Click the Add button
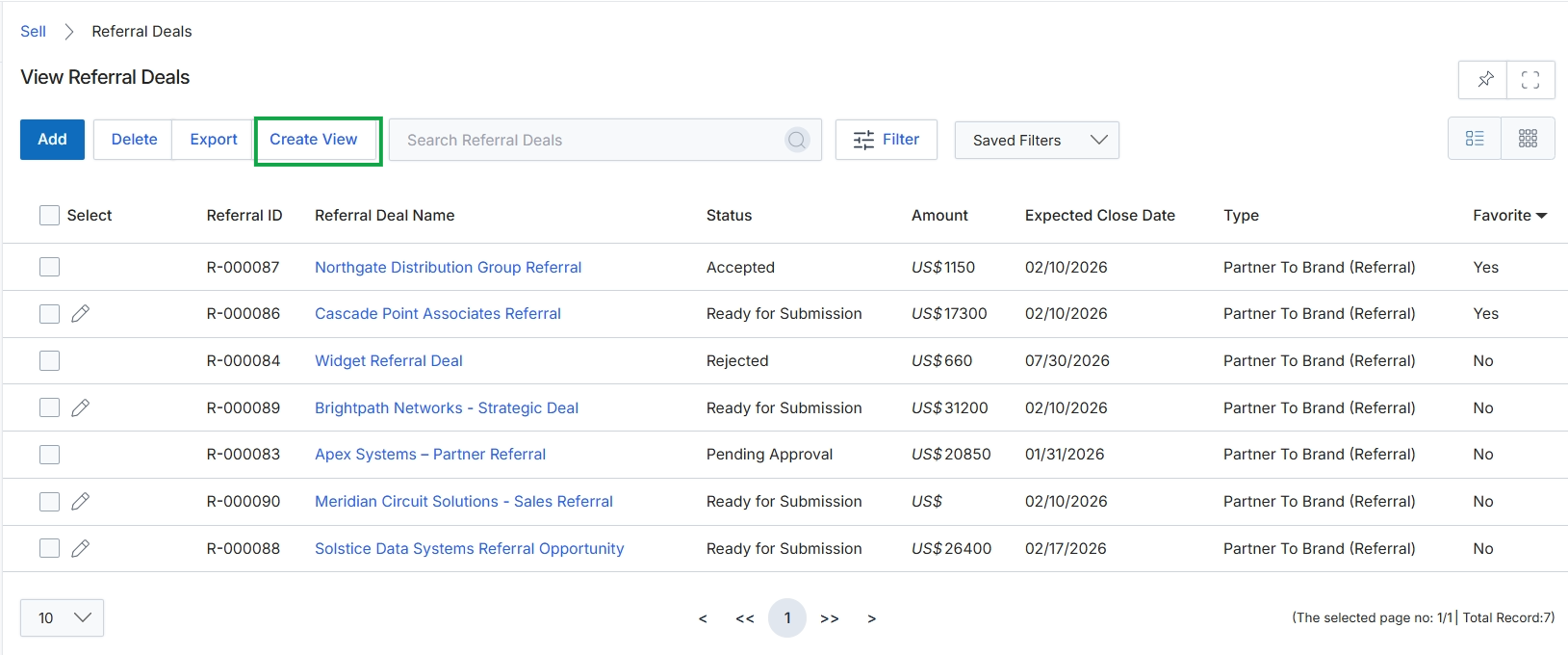 (52, 140)
